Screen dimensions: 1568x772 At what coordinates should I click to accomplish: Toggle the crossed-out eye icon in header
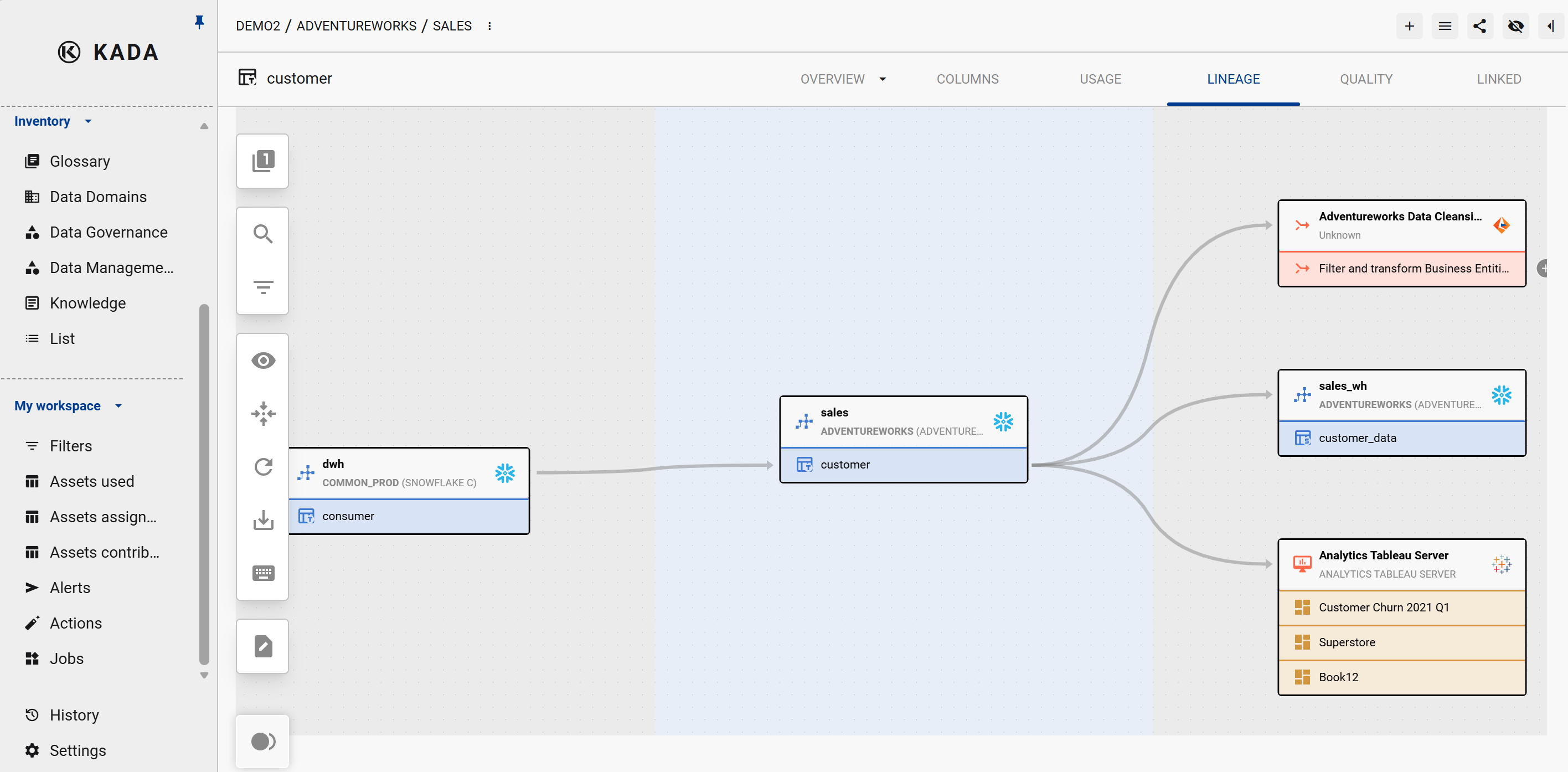[x=1515, y=26]
